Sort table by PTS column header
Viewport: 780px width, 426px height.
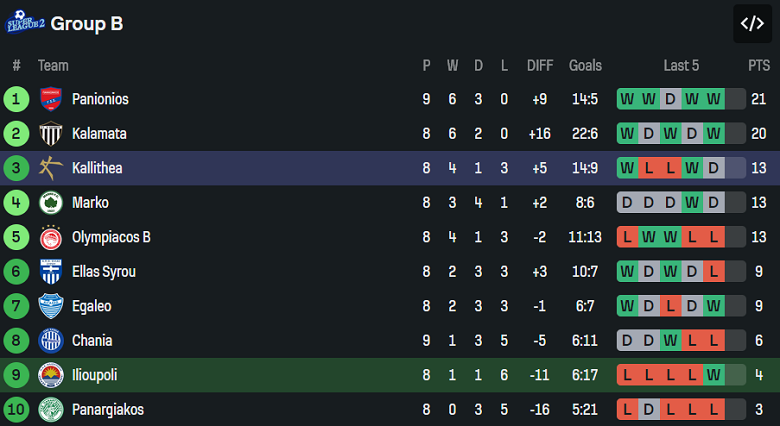click(x=759, y=66)
